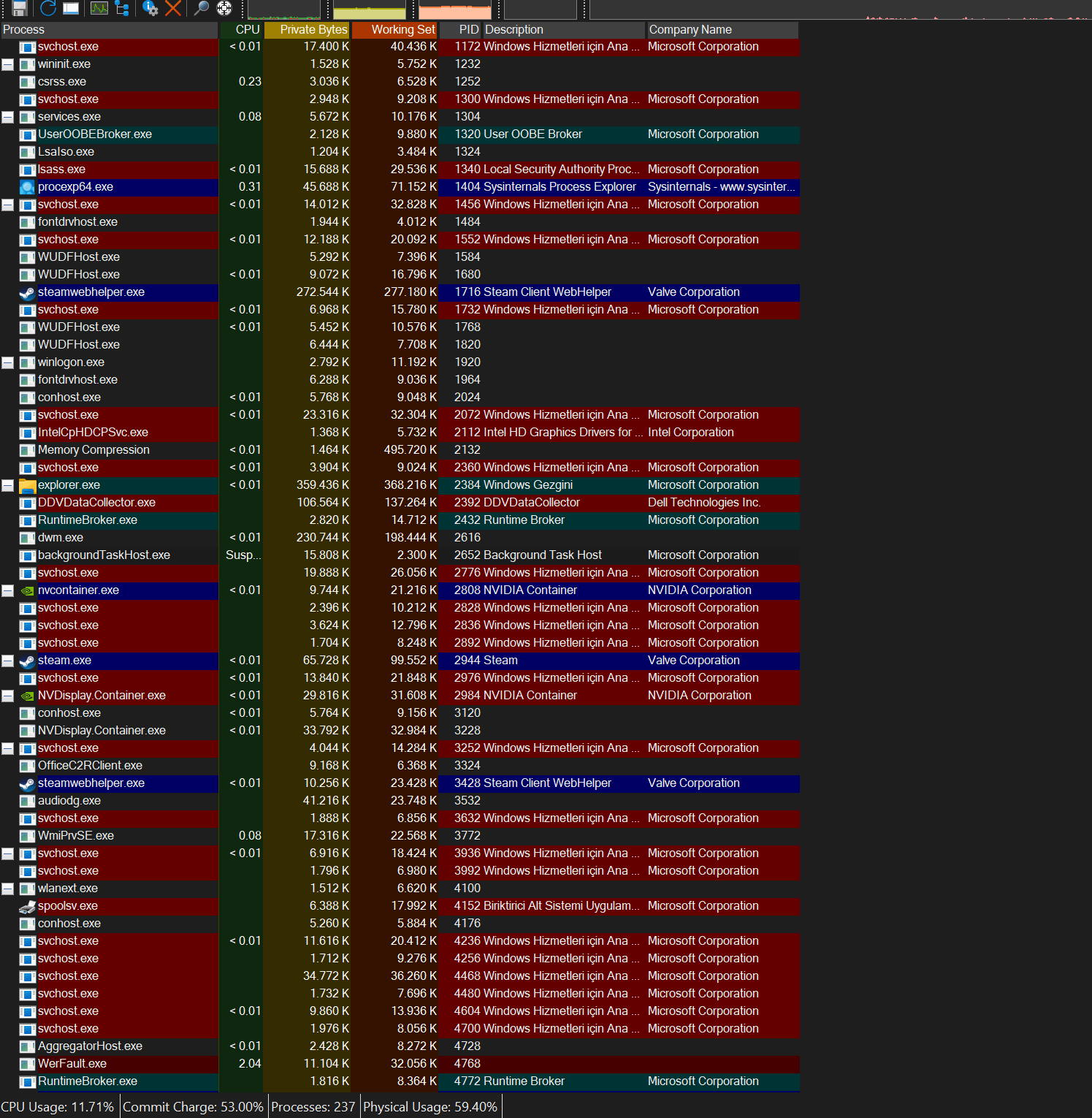Select the backgroundTaskHost.exe process row
Viewport: 1092px width, 1118px height.
400,555
